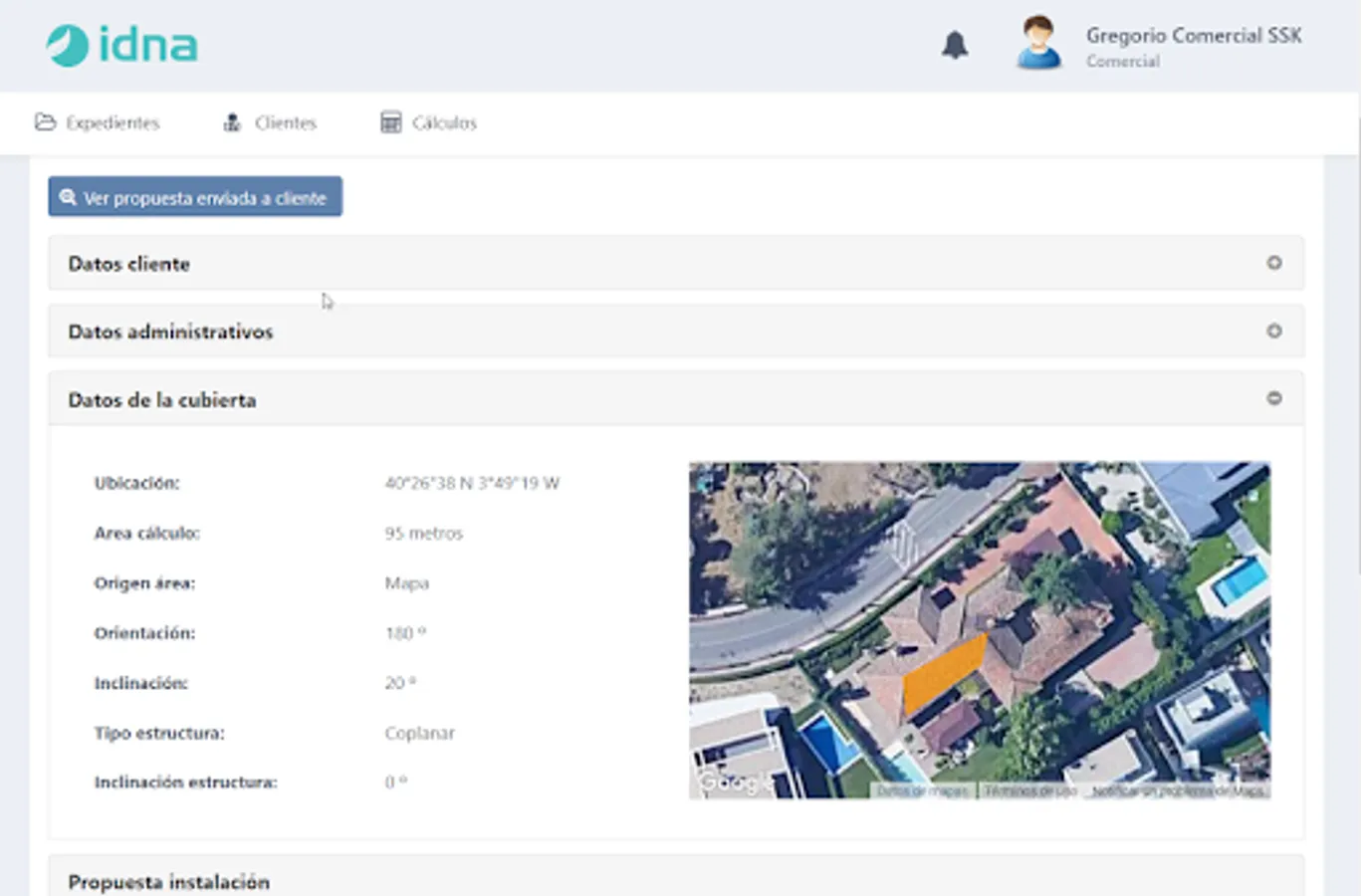
Task: Click the '20 º' inclination value
Action: 400,683
